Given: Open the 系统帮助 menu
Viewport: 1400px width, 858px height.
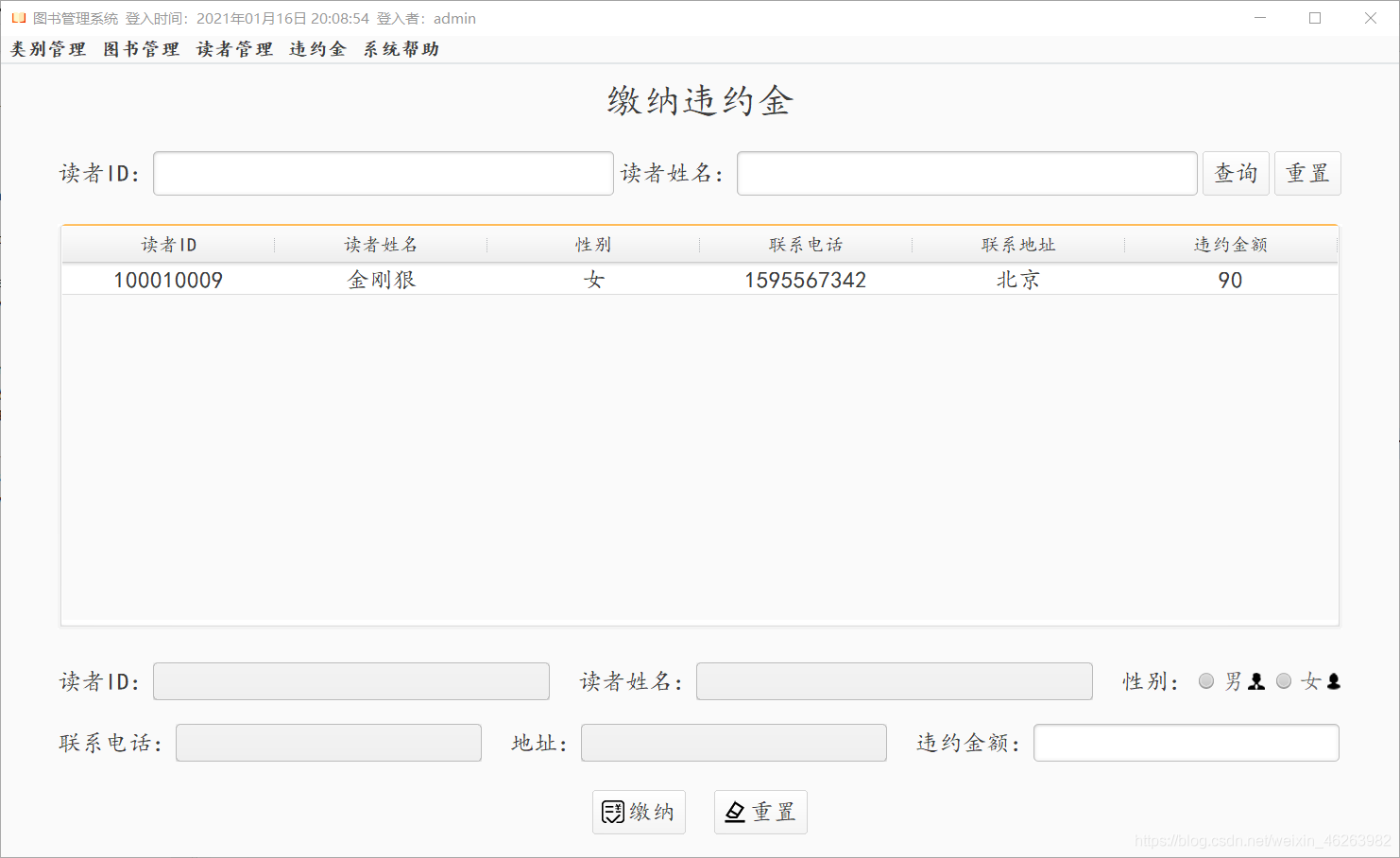Looking at the screenshot, I should (x=401, y=49).
